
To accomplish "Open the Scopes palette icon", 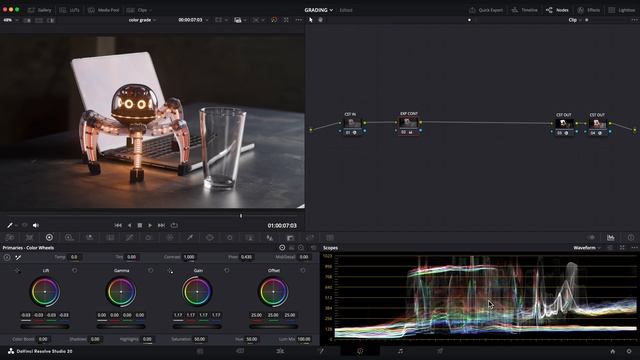I will (x=611, y=238).
